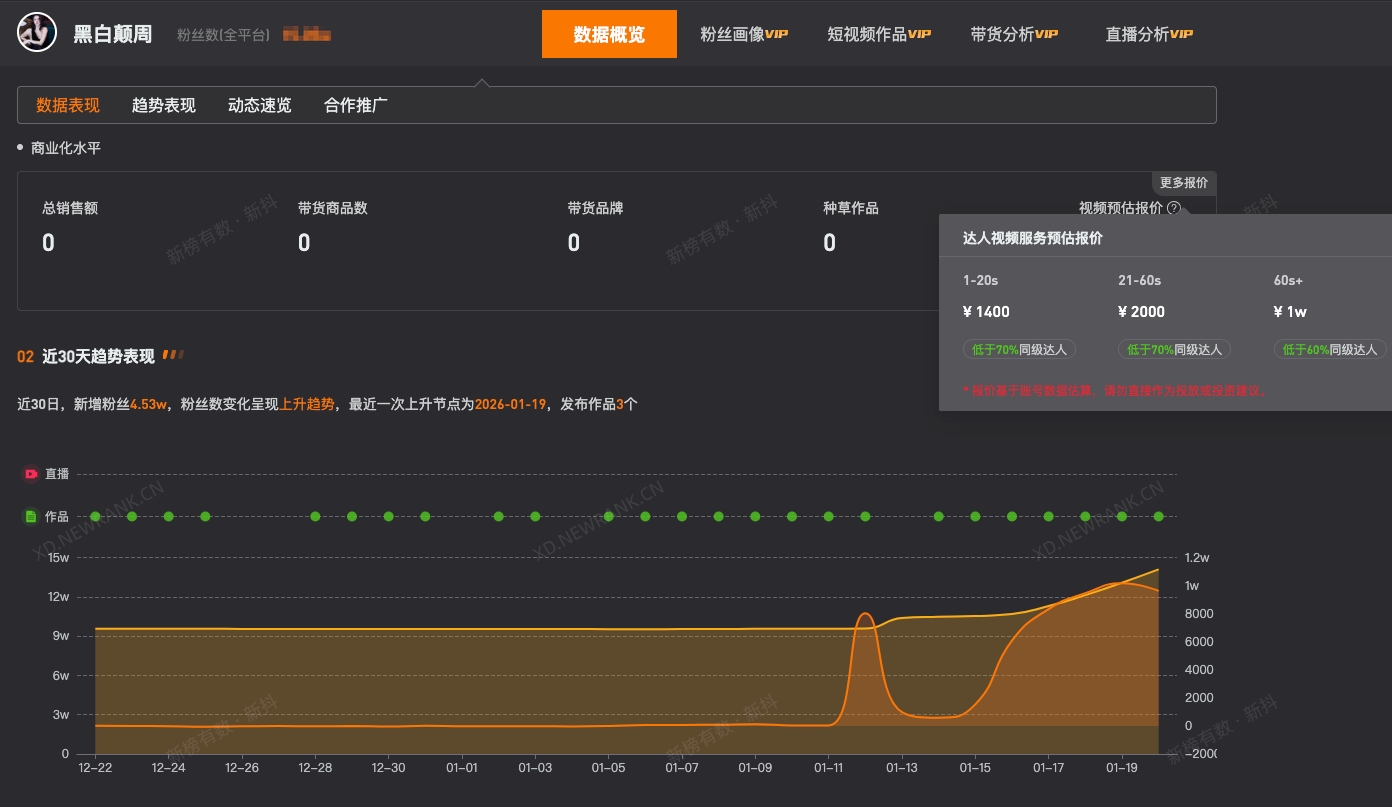Open the 合作推广 sub-tab
This screenshot has height=807, width=1392.
tap(355, 105)
